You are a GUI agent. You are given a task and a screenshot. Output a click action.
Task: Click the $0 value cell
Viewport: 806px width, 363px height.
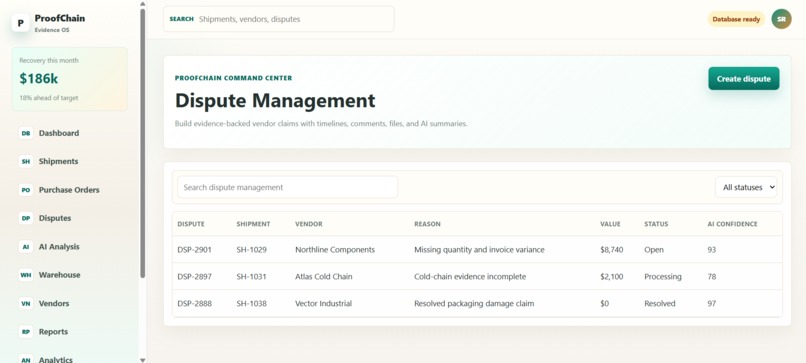coord(604,303)
